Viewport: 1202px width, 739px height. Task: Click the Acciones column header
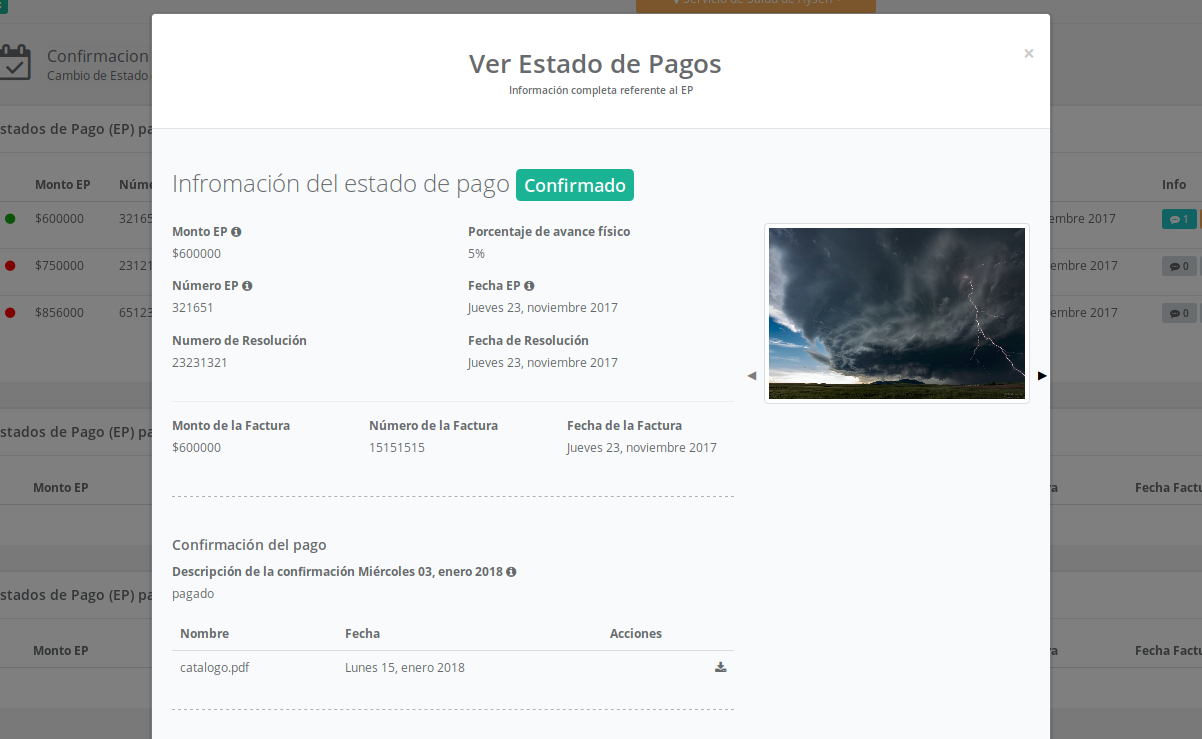(x=635, y=634)
